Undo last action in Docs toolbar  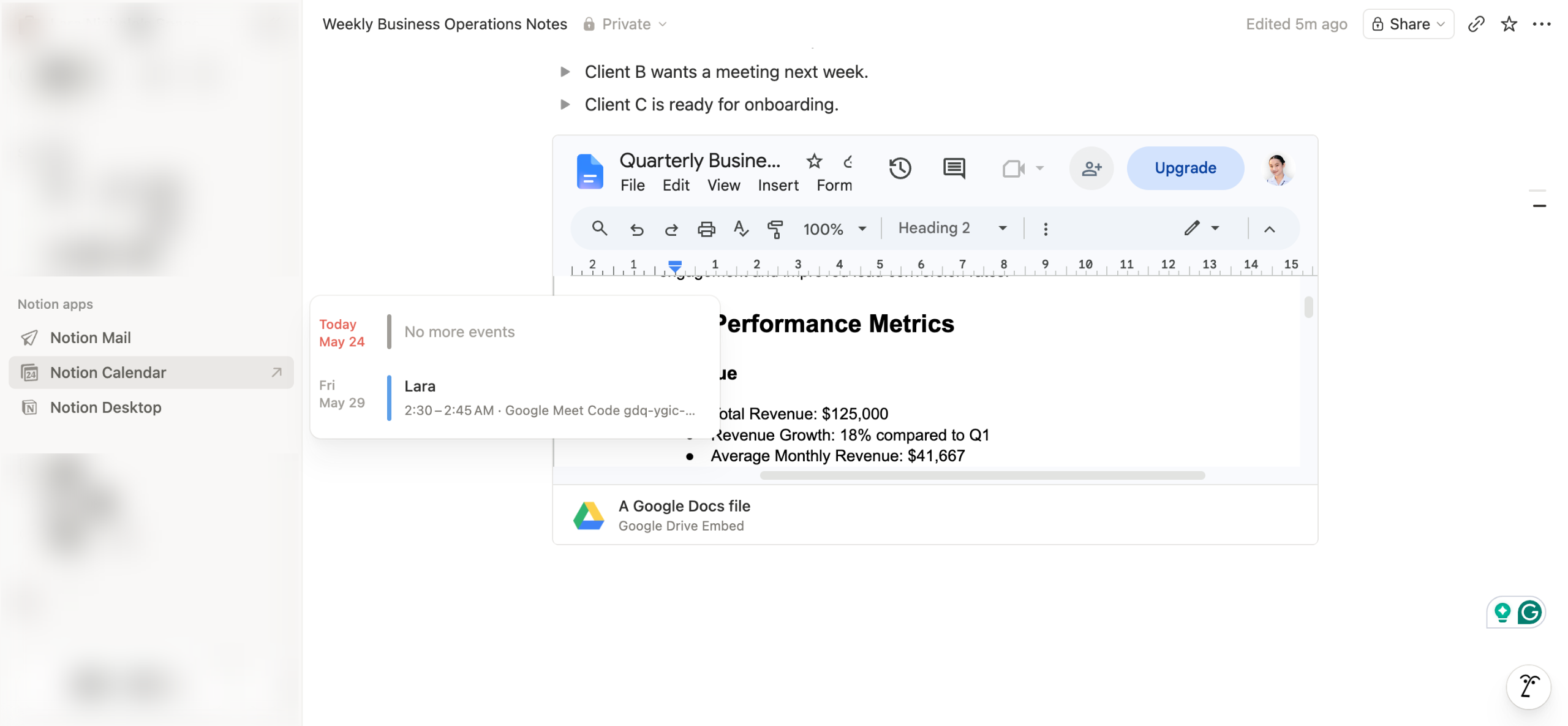[636, 229]
